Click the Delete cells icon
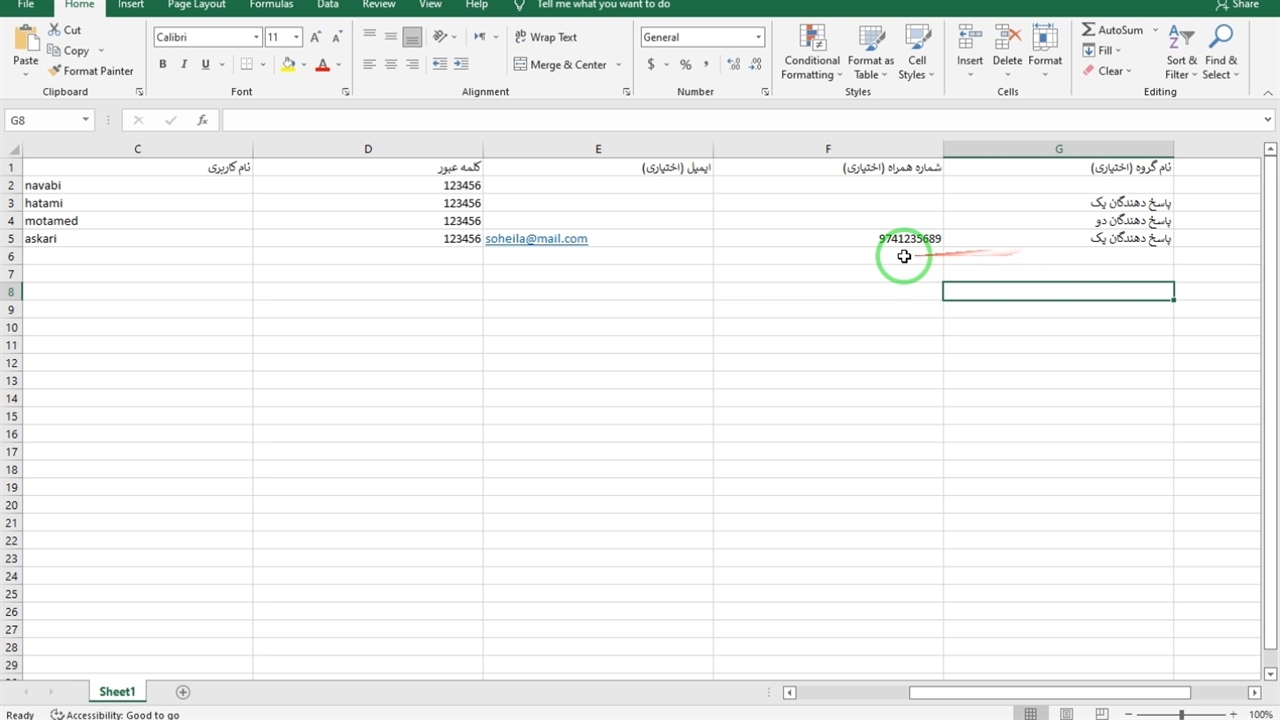The height and width of the screenshot is (720, 1280). (1007, 39)
